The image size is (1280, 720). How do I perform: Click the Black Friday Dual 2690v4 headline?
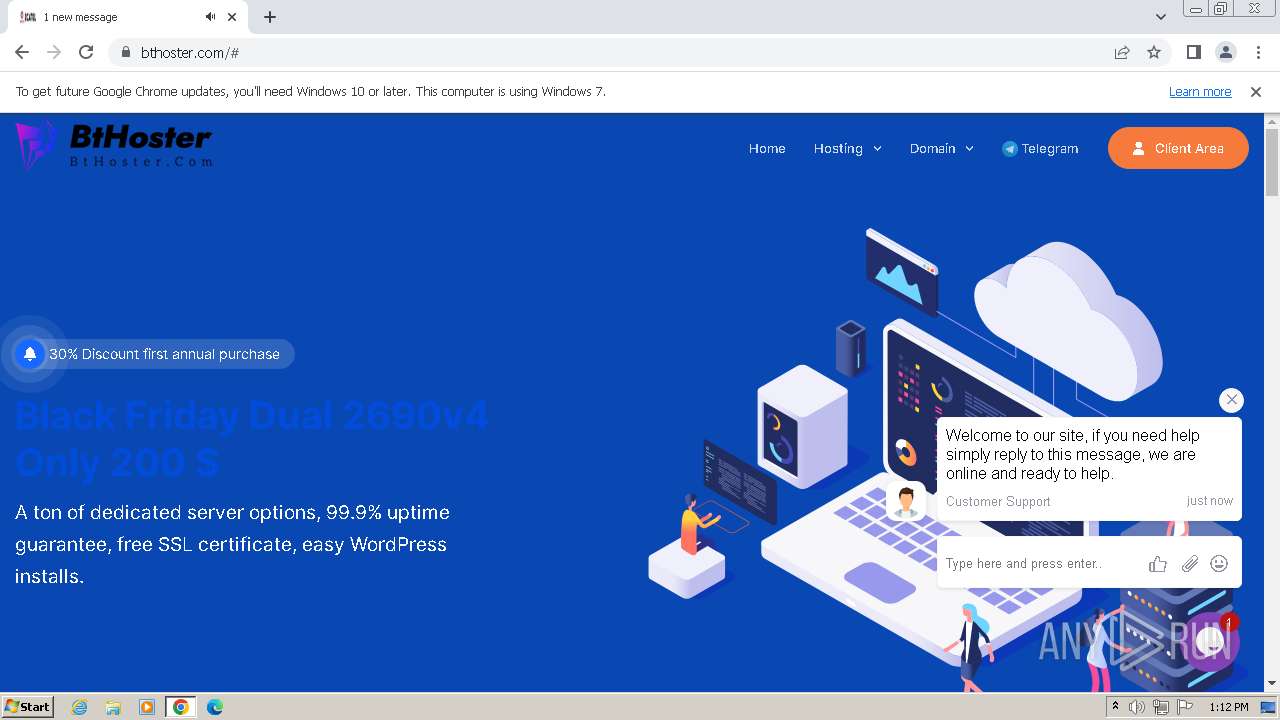coord(251,438)
